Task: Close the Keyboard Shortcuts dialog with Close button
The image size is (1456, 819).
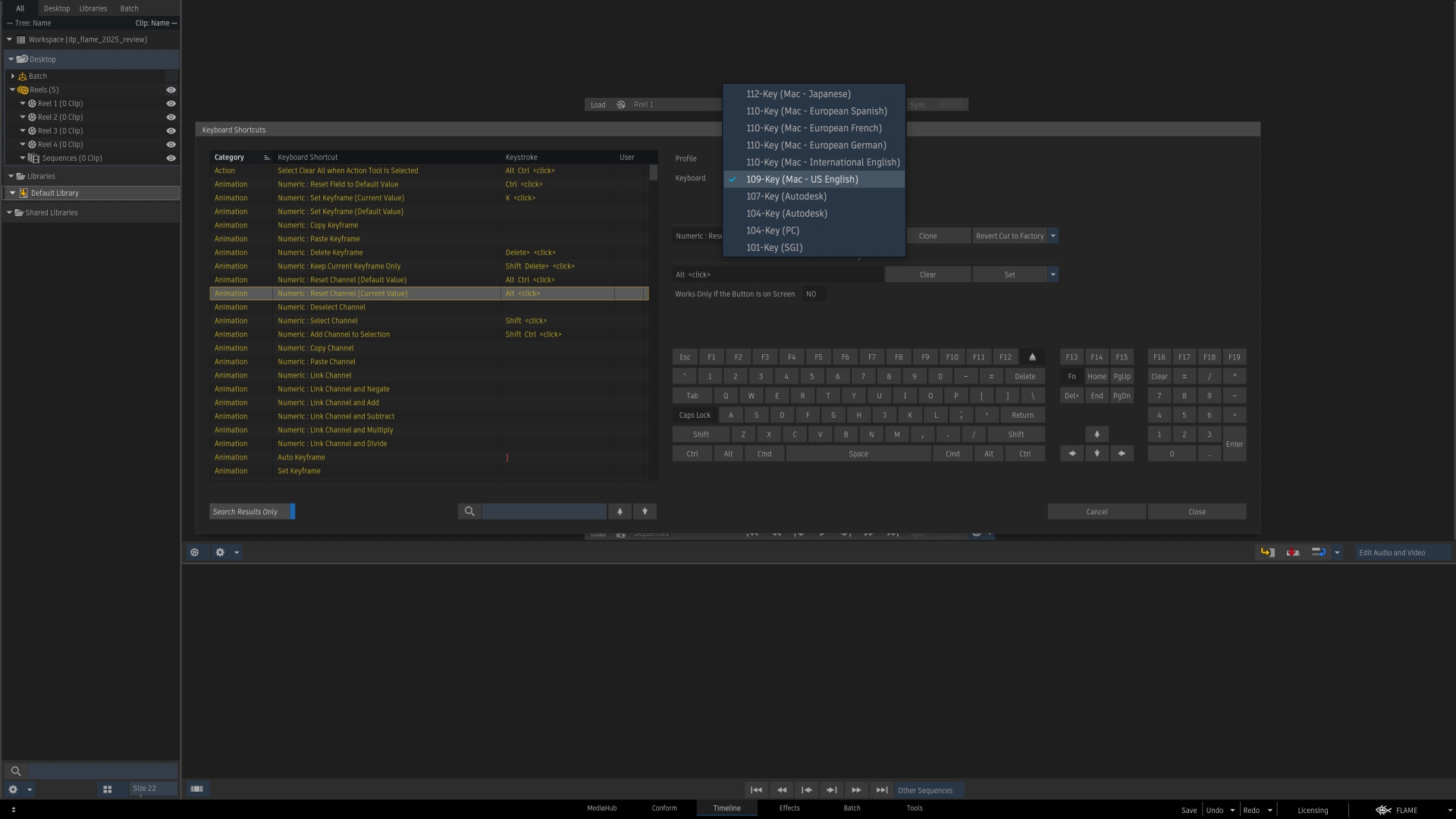Action: (1197, 511)
